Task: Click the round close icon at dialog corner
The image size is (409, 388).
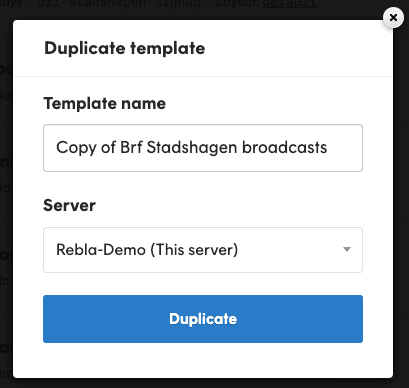Action: pyautogui.click(x=393, y=17)
